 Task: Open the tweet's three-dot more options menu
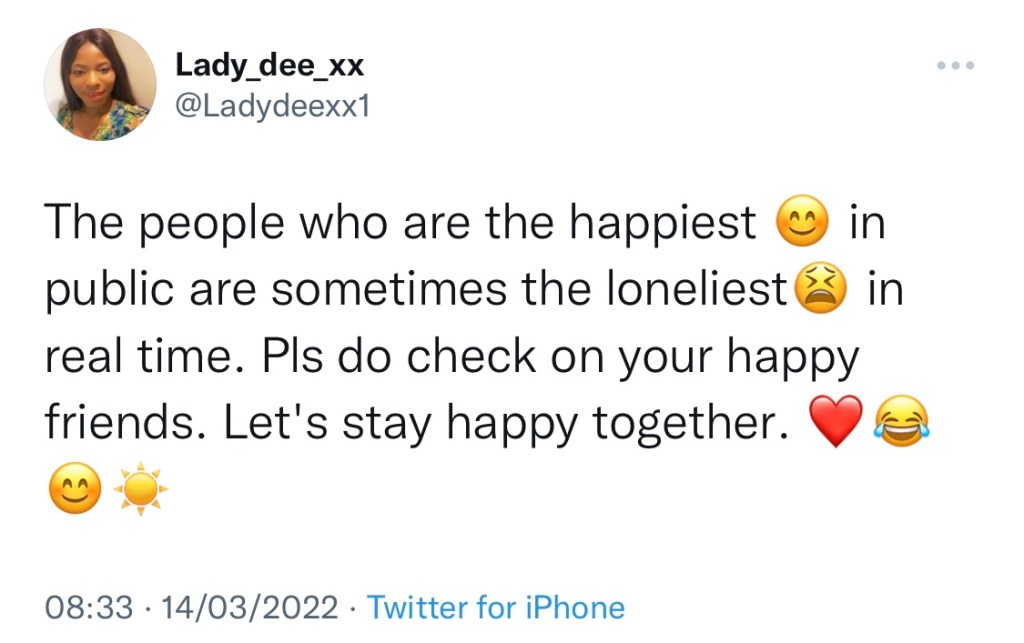click(955, 66)
